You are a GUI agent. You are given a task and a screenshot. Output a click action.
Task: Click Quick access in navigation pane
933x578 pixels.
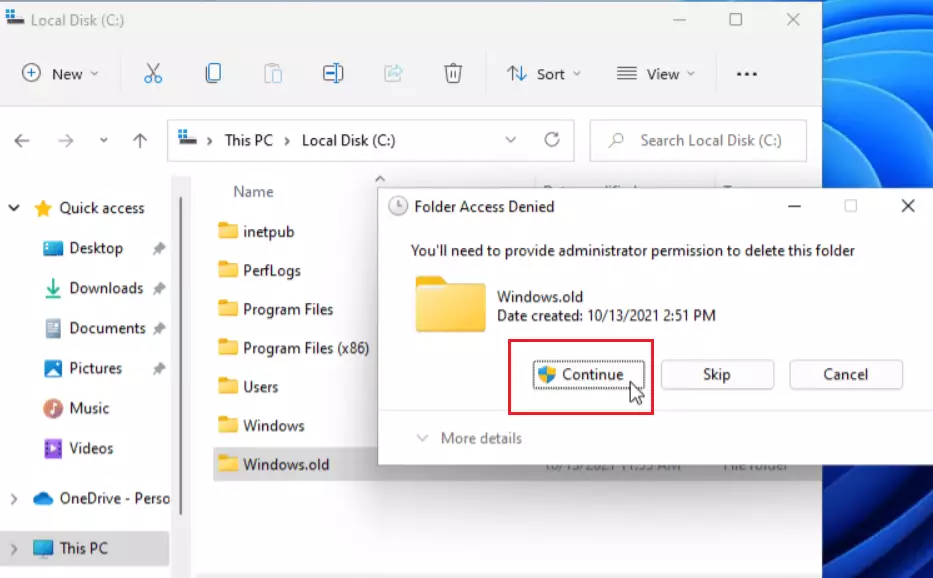102,208
